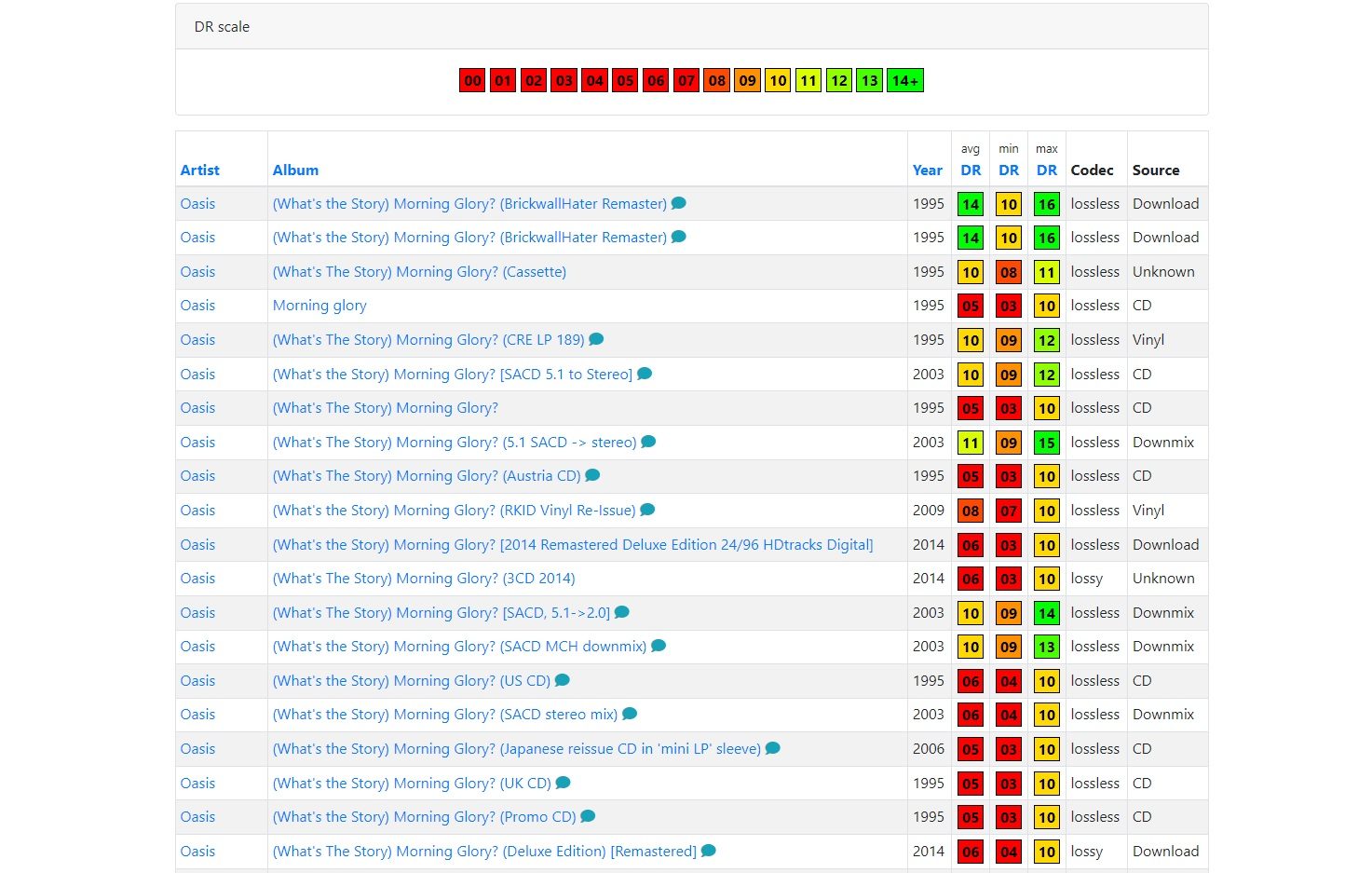Sort table by Artist column
The width and height of the screenshot is (1372, 873).
199,170
